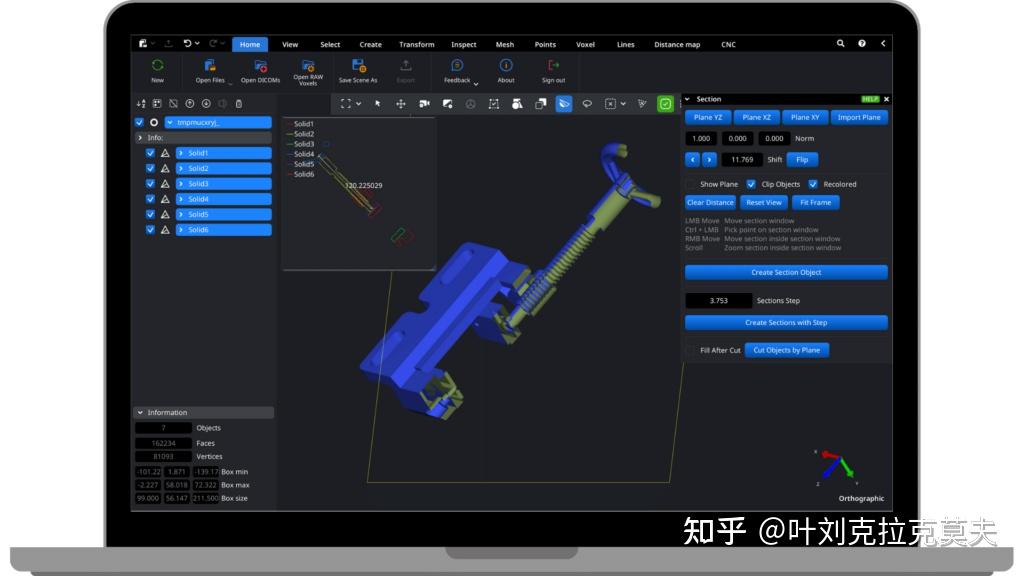Click the collapse ribbon arrow icon

tap(883, 44)
